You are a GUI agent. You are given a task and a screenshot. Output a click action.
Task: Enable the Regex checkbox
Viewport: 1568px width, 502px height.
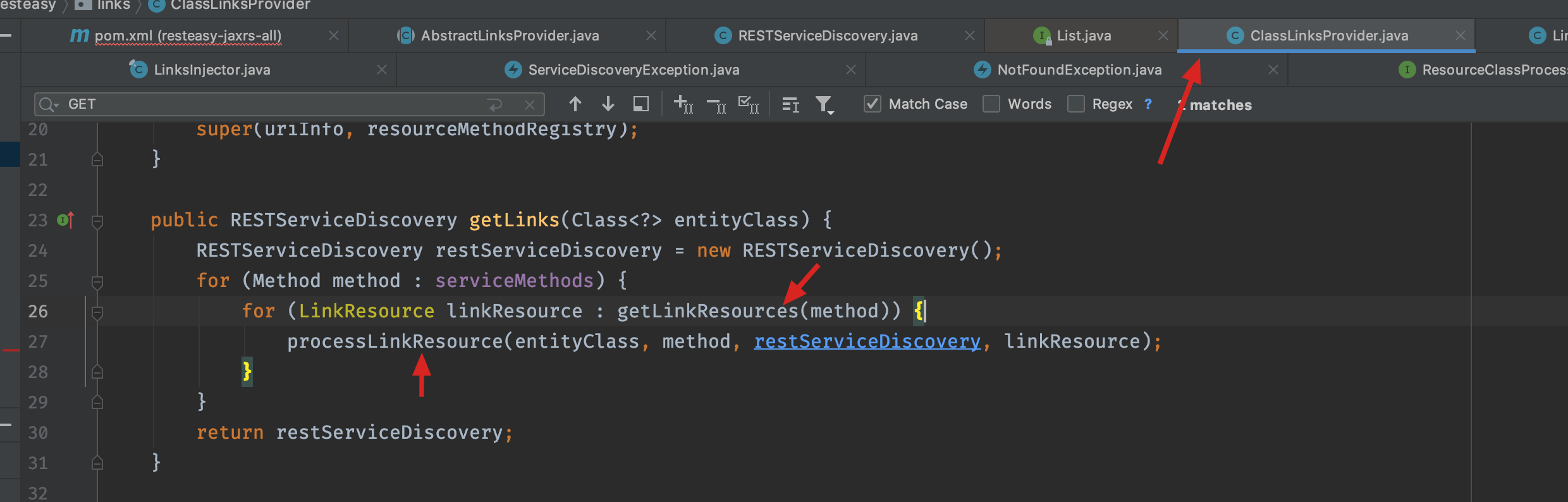1076,104
